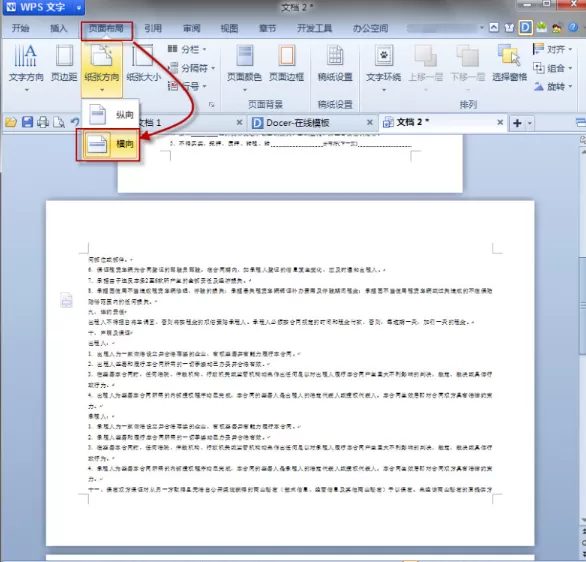The height and width of the screenshot is (562, 586).
Task: Click the open folder icon in quick toolbar
Action: pos(11,122)
